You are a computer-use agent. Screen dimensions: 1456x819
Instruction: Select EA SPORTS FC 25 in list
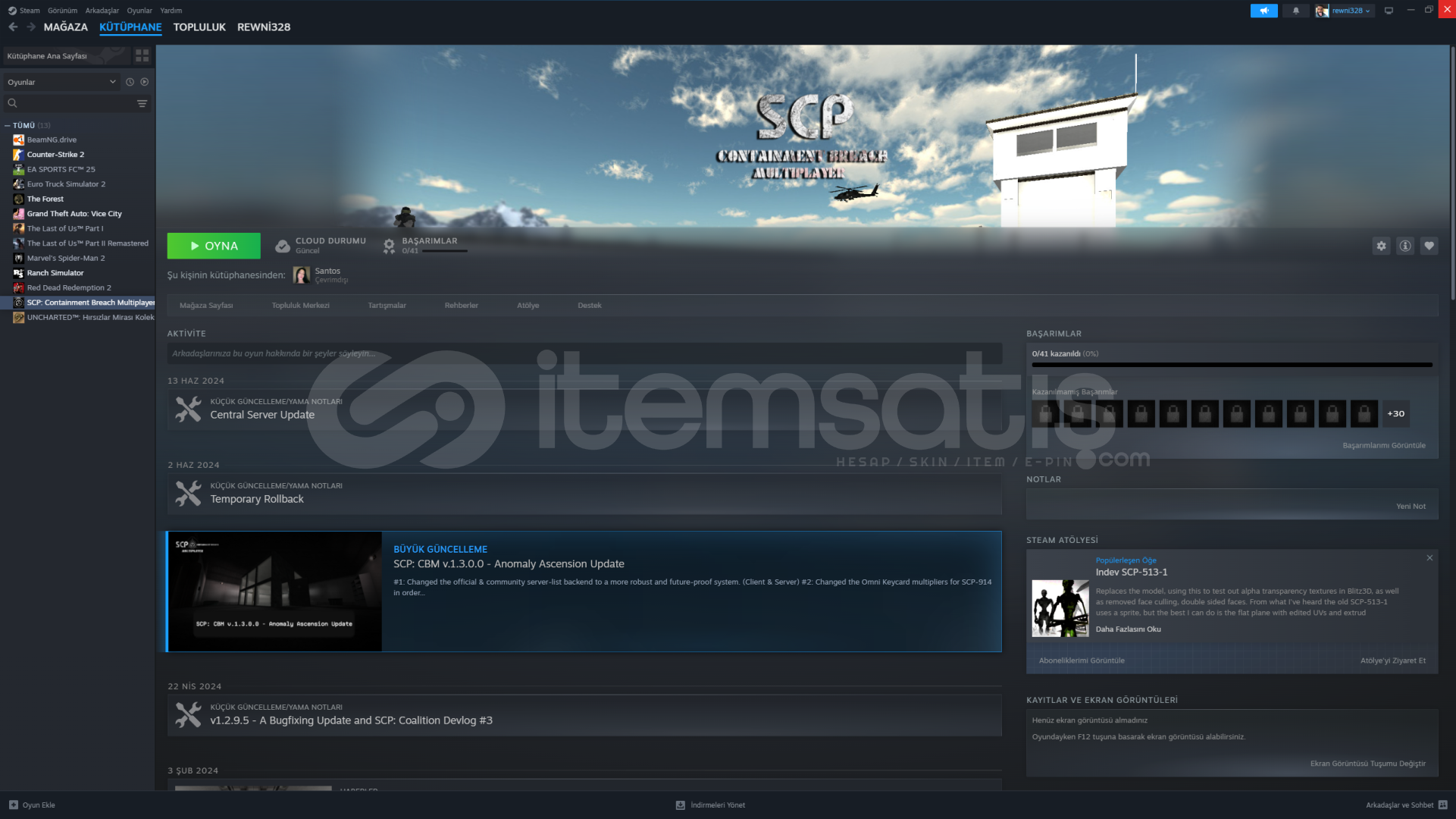[x=61, y=169]
